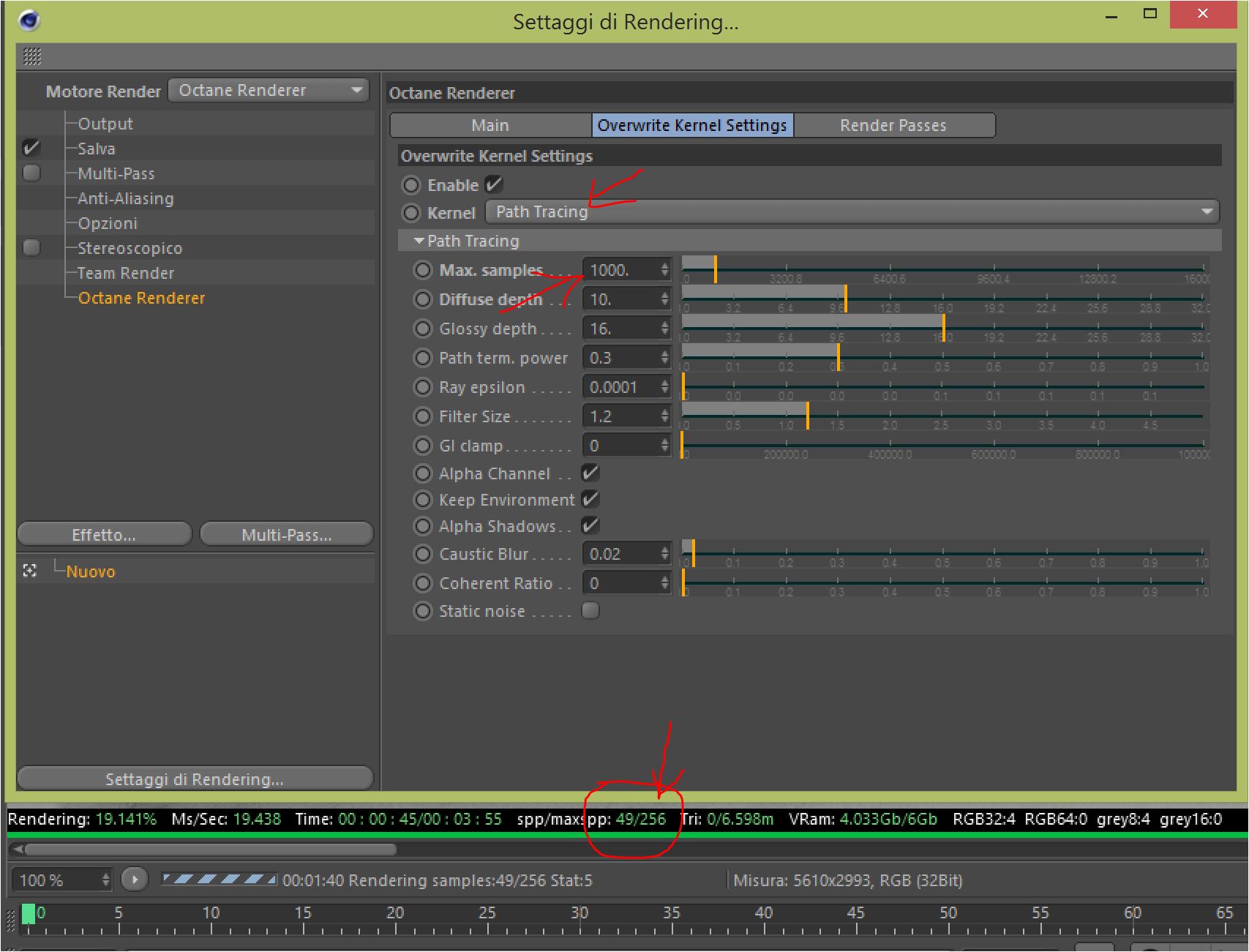Click the grip handle icon below title bar
Screen dimensions: 1249x952
[32, 56]
